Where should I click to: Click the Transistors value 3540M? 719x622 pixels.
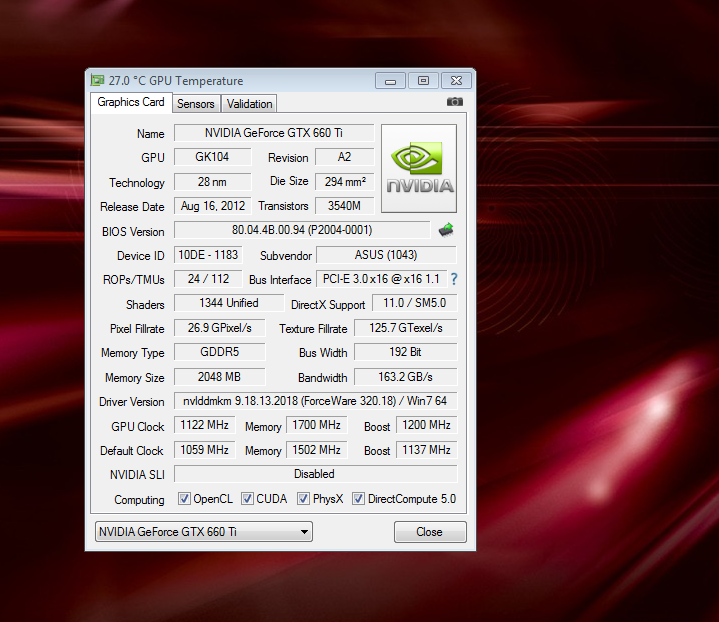click(344, 206)
